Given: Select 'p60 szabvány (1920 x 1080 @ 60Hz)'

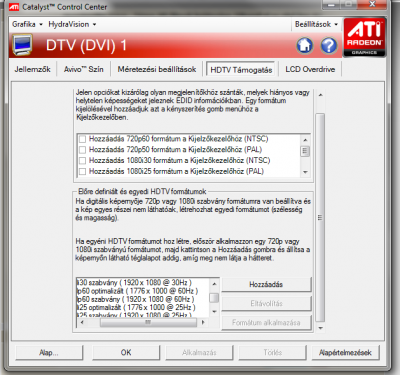Looking at the screenshot, I should 136,299.
